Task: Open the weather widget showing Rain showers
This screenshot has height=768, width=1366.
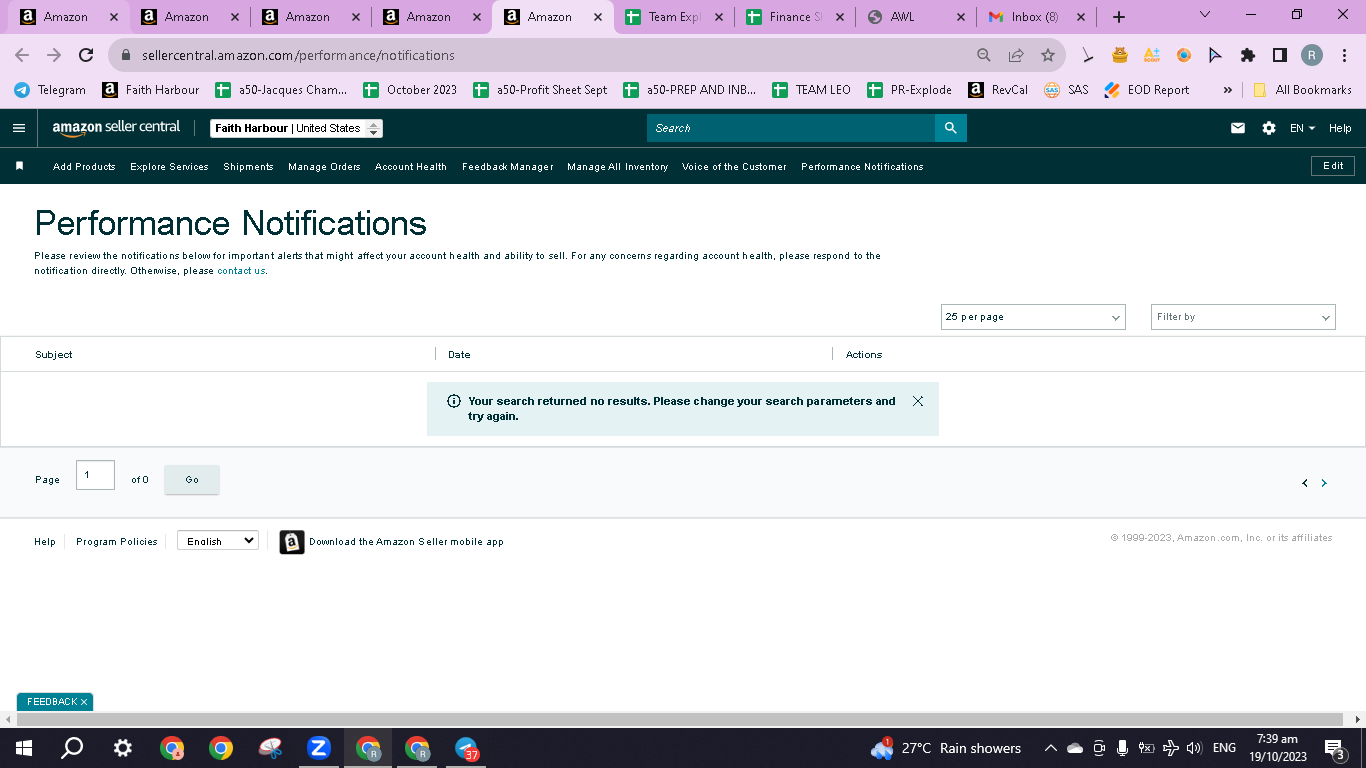Action: click(x=946, y=748)
